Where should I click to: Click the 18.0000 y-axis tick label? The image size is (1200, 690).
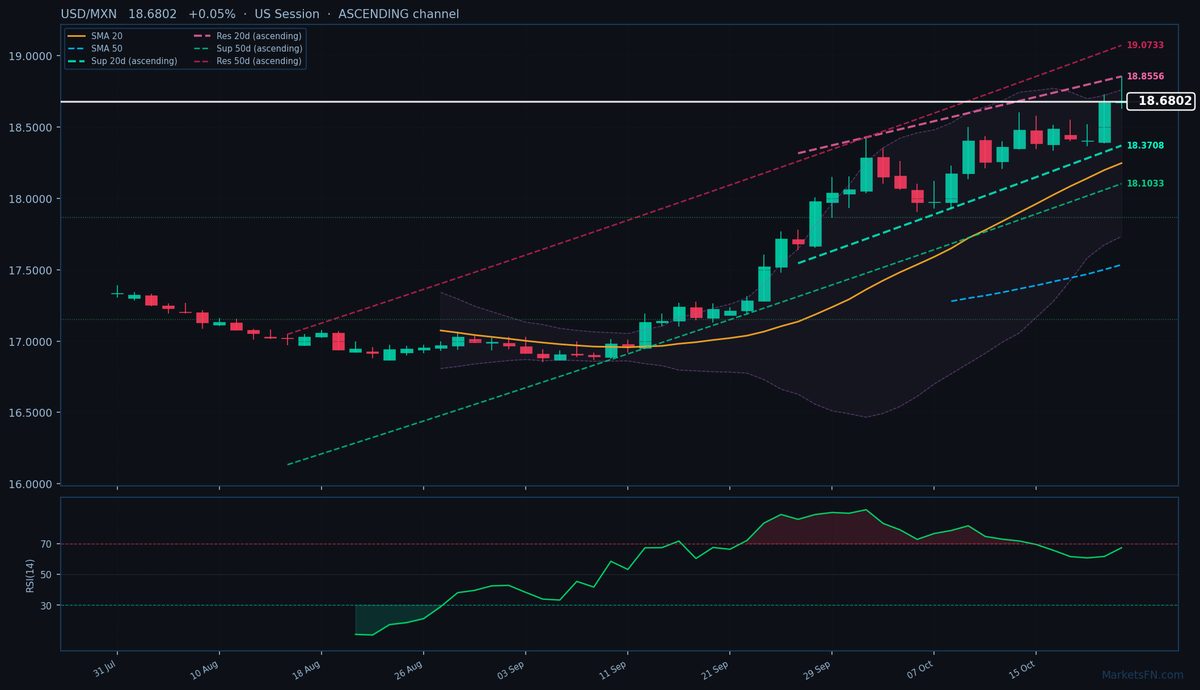tap(32, 199)
